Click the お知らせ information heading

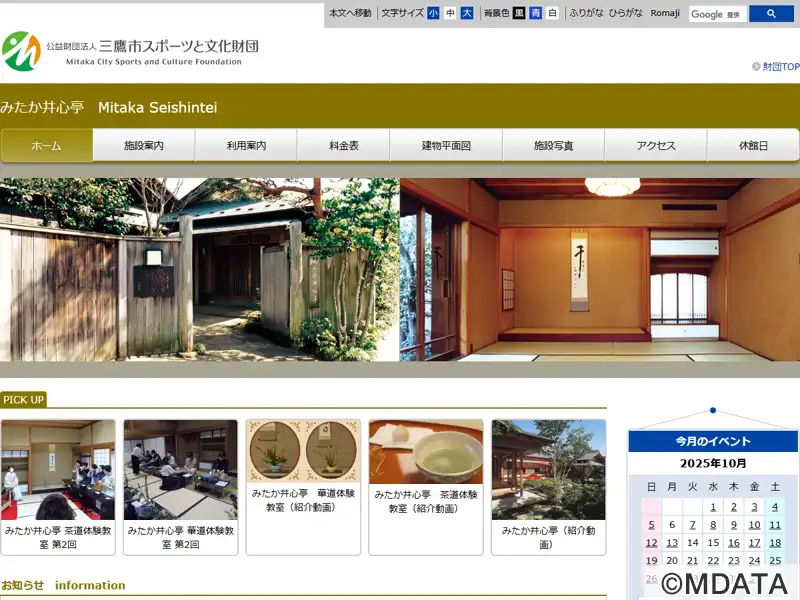tap(63, 585)
